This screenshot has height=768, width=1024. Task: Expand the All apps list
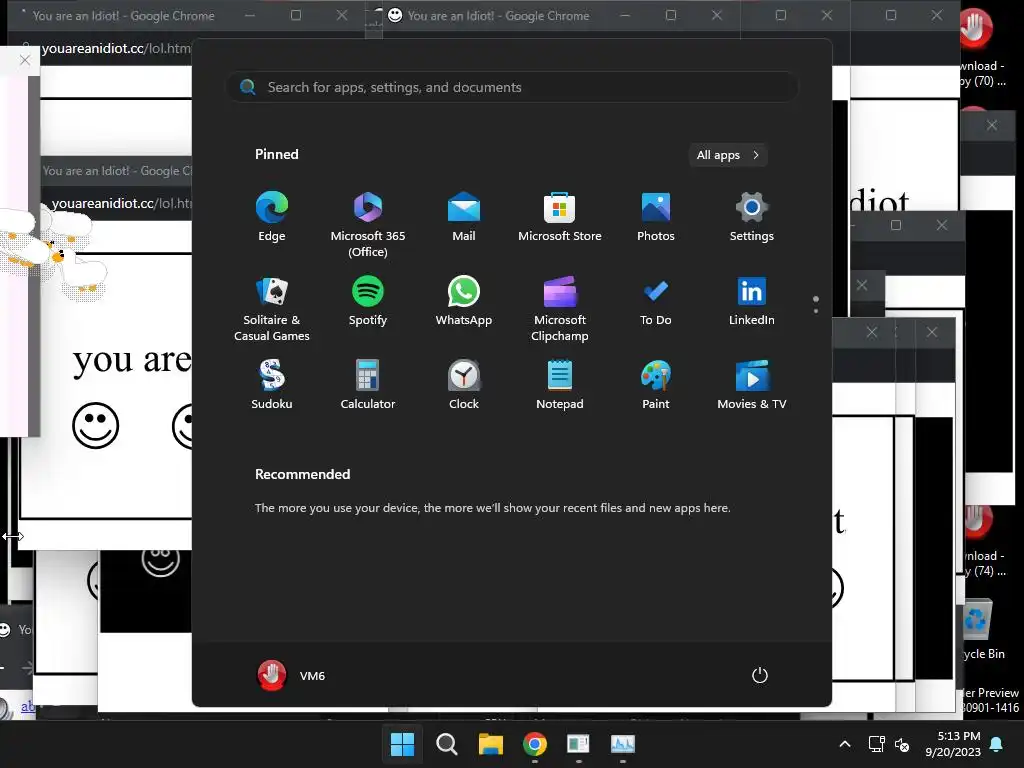(728, 155)
